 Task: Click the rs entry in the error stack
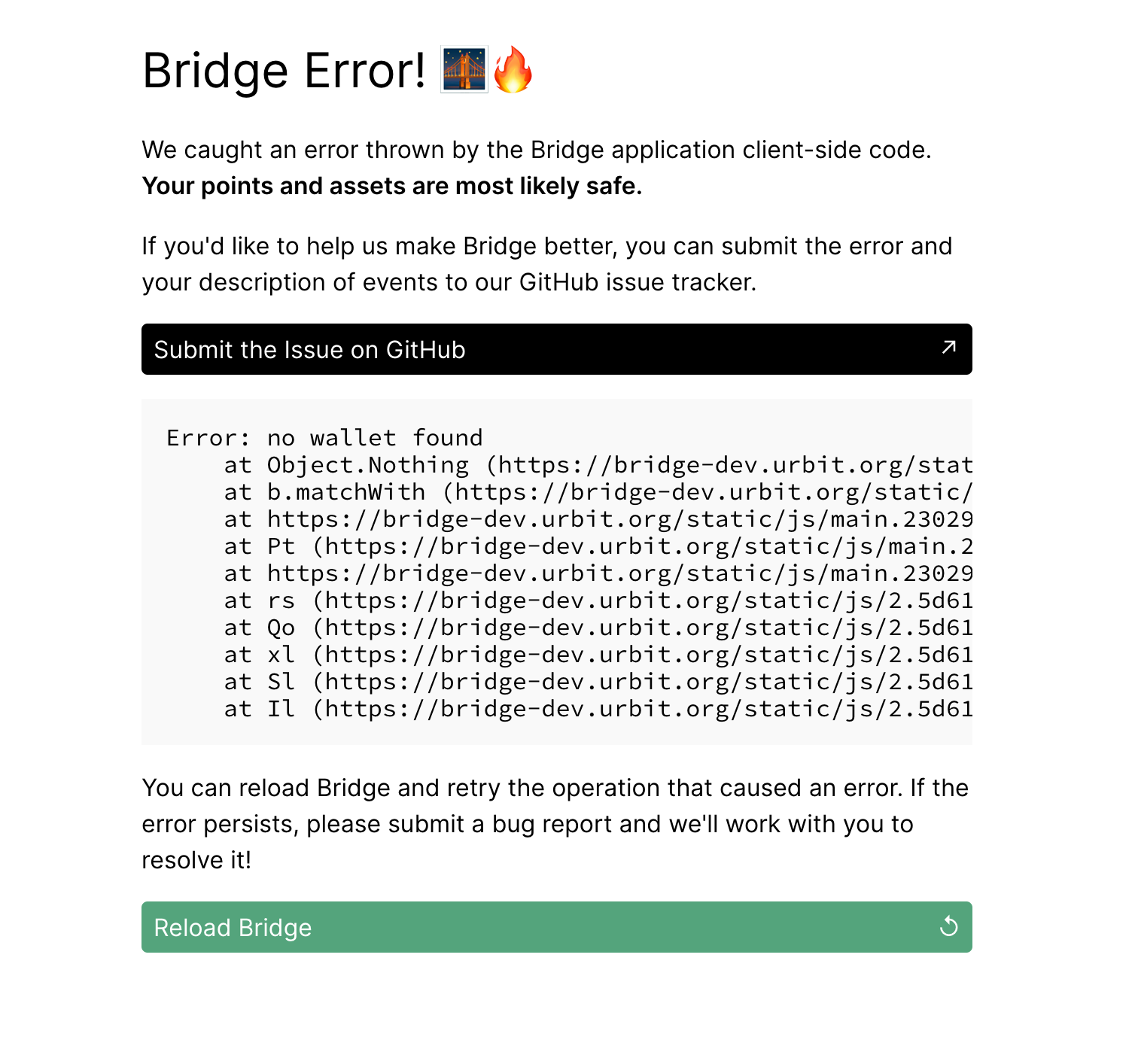(x=527, y=600)
